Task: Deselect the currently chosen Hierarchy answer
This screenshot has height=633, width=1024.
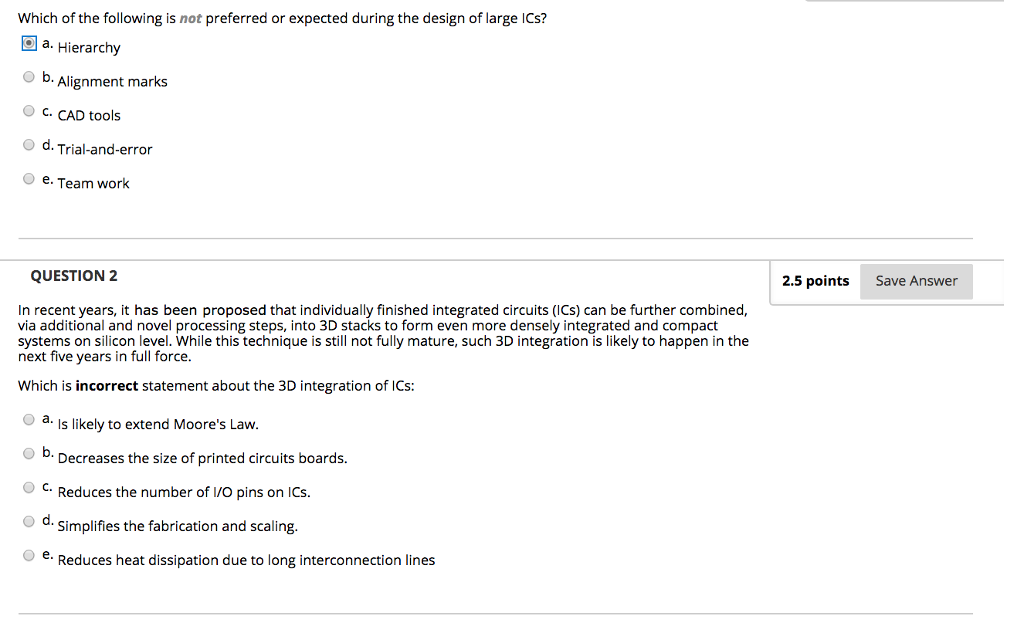Action: point(29,42)
